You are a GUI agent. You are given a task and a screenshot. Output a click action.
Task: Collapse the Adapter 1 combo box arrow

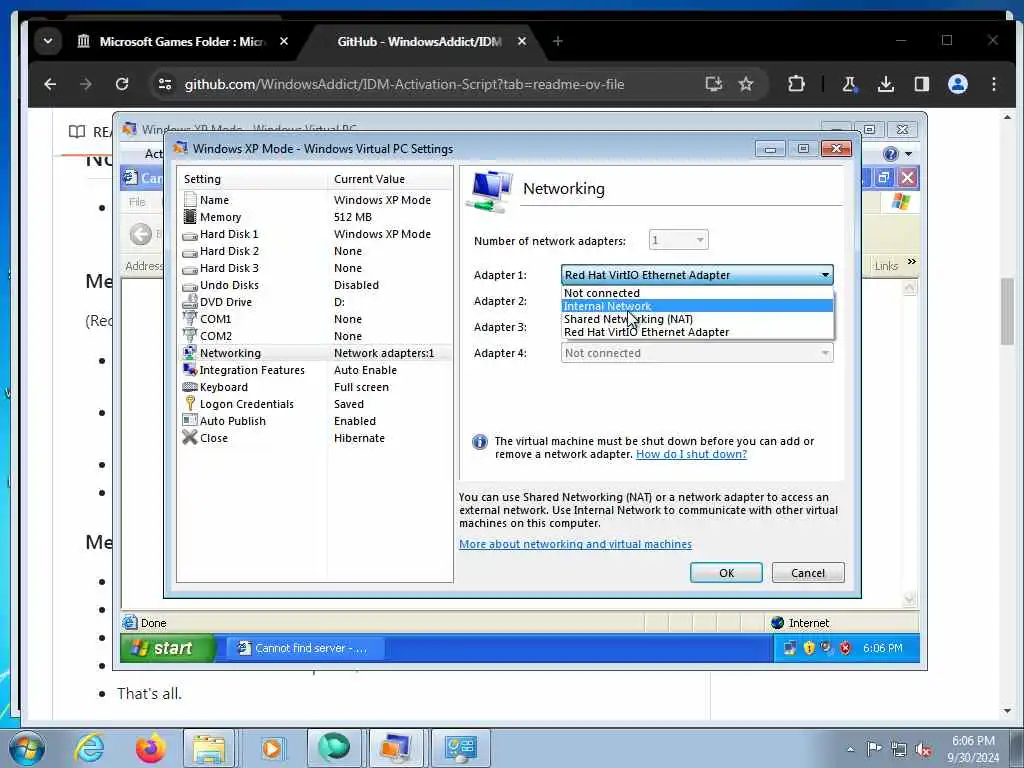[825, 275]
